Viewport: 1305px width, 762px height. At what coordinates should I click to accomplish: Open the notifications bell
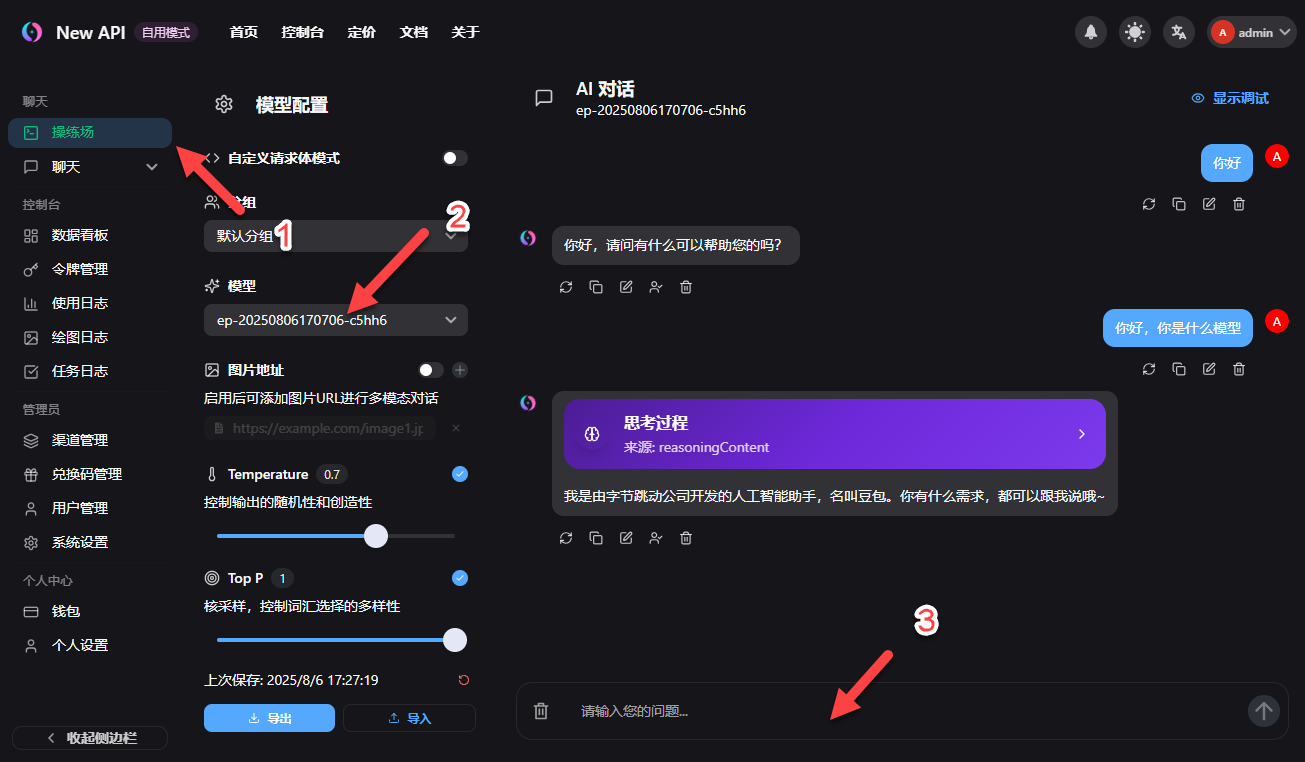pyautogui.click(x=1090, y=31)
